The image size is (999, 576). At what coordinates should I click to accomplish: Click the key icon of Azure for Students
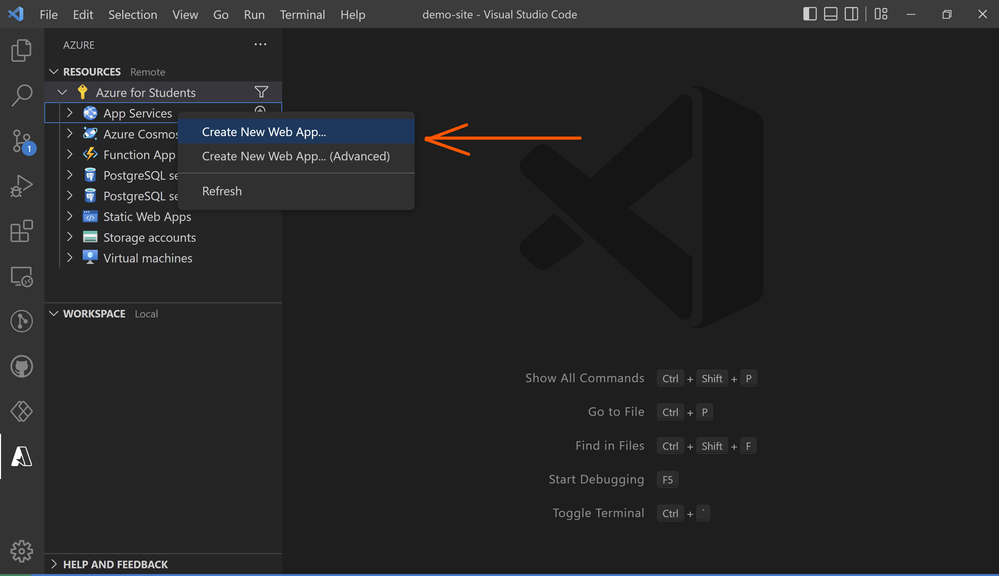click(82, 92)
